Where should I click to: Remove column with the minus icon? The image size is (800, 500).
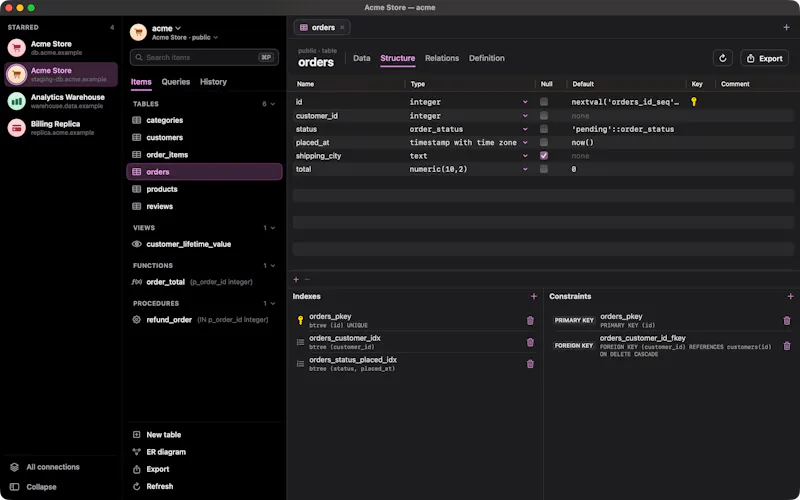(x=307, y=279)
